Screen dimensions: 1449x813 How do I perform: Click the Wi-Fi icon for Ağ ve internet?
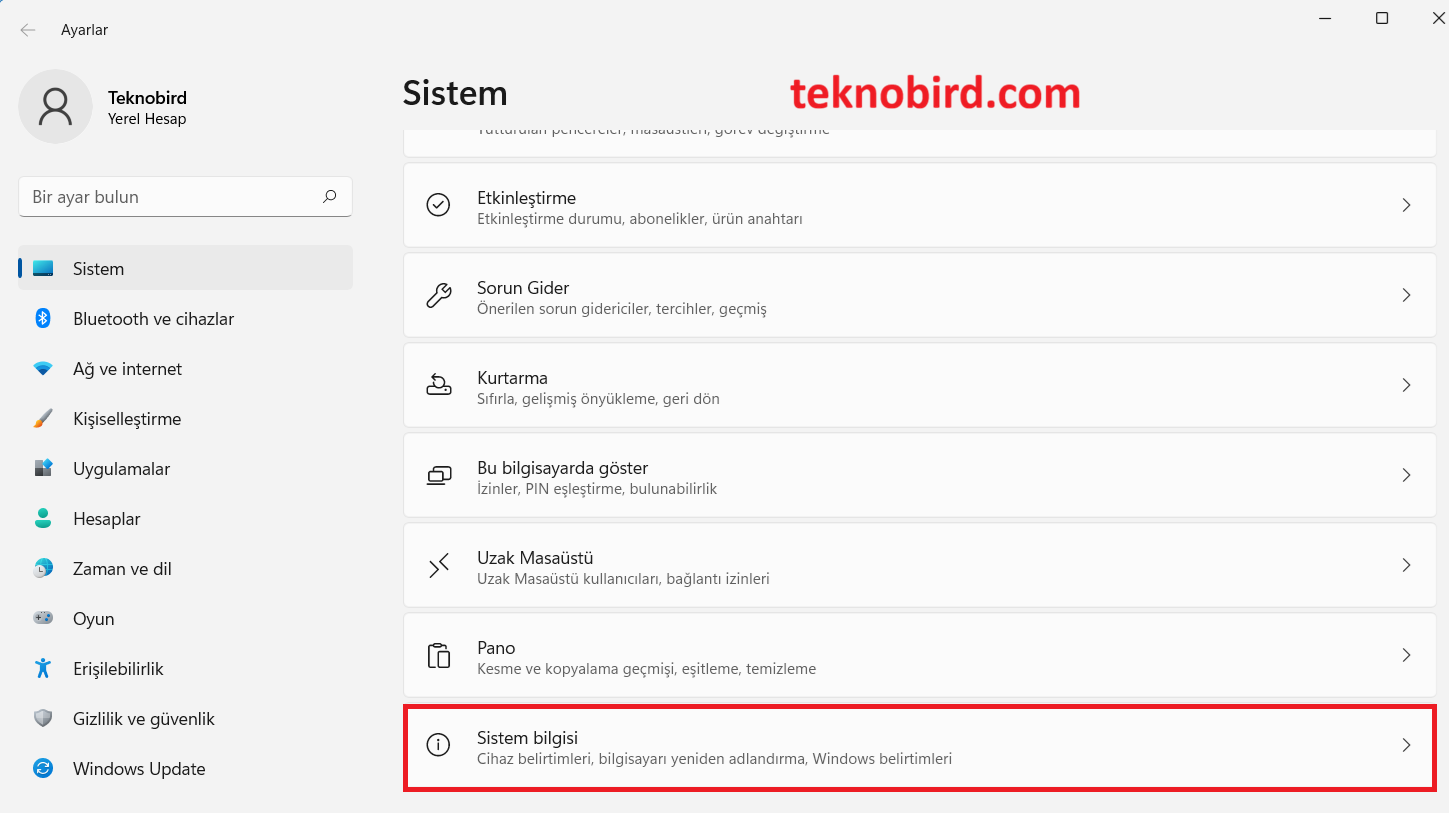(43, 369)
